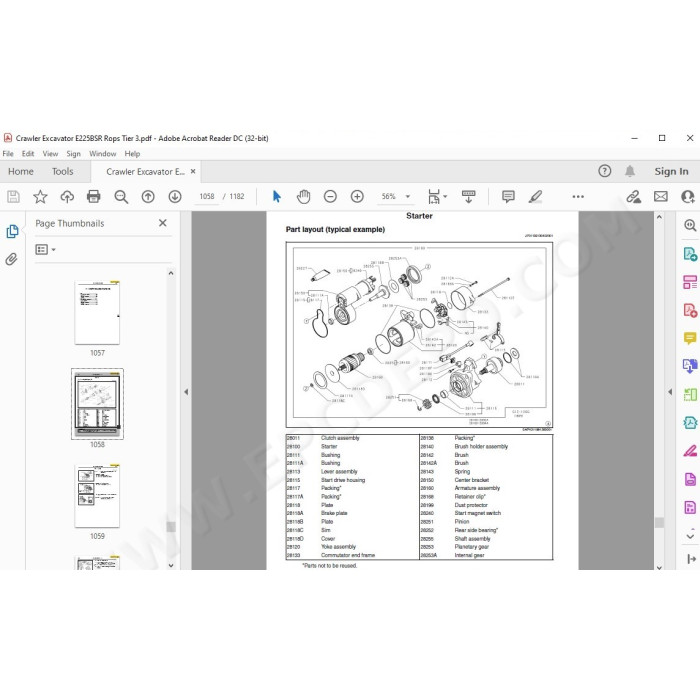The width and height of the screenshot is (700, 700).
Task: Open the File menu
Action: tap(8, 154)
